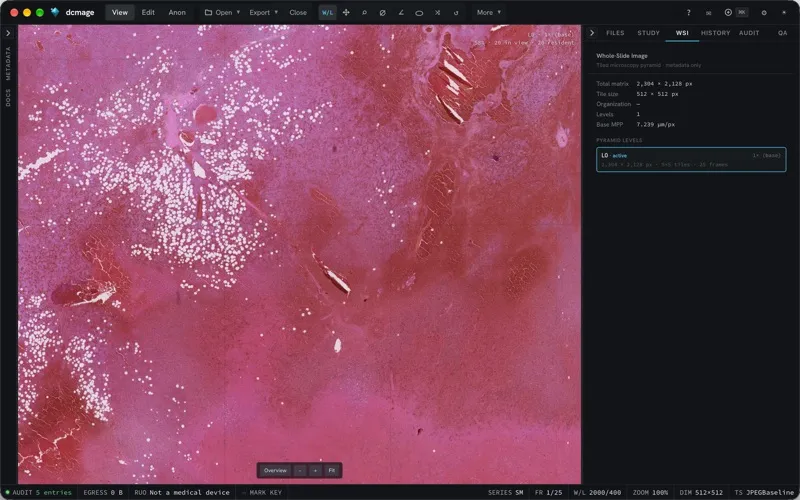Image resolution: width=800 pixels, height=500 pixels.
Task: Toggle theme with the sun icon
Action: pos(784,13)
